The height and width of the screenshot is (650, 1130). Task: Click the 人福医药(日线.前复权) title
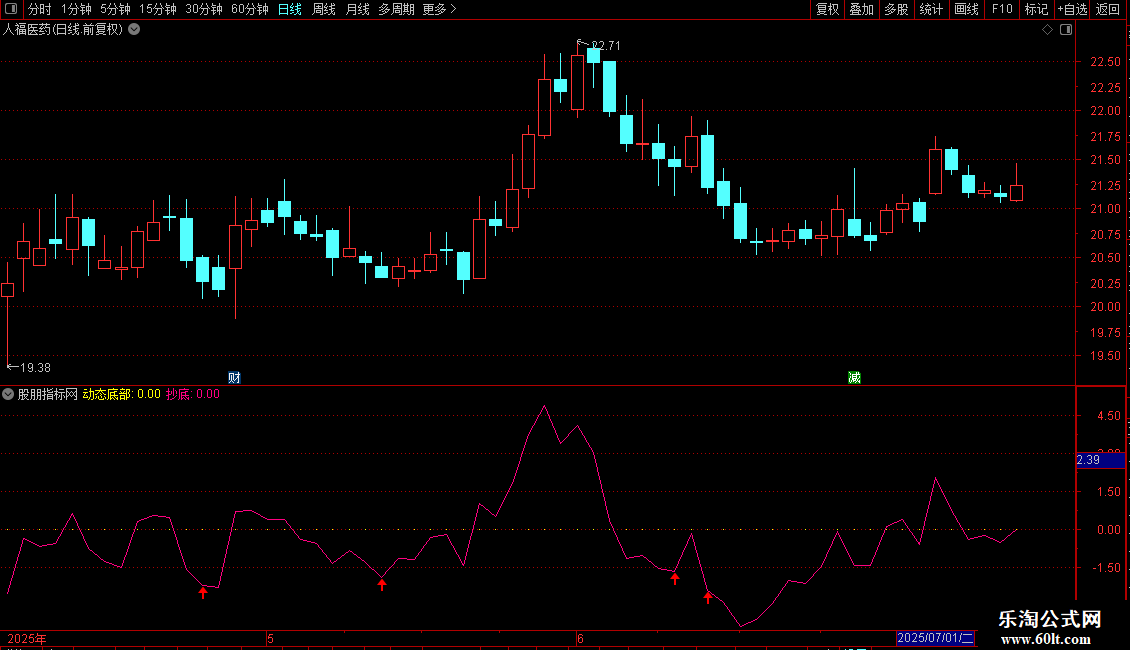click(x=63, y=30)
